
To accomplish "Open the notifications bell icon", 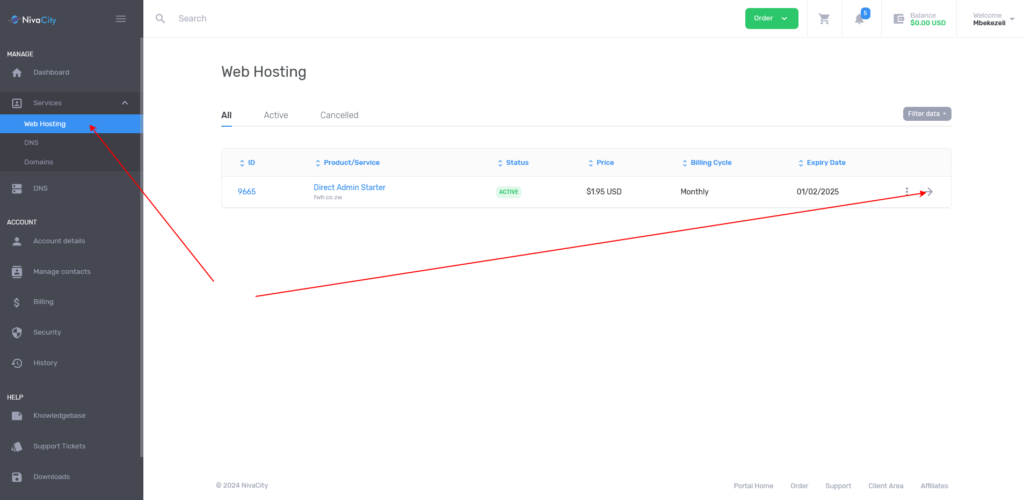I will pyautogui.click(x=859, y=19).
